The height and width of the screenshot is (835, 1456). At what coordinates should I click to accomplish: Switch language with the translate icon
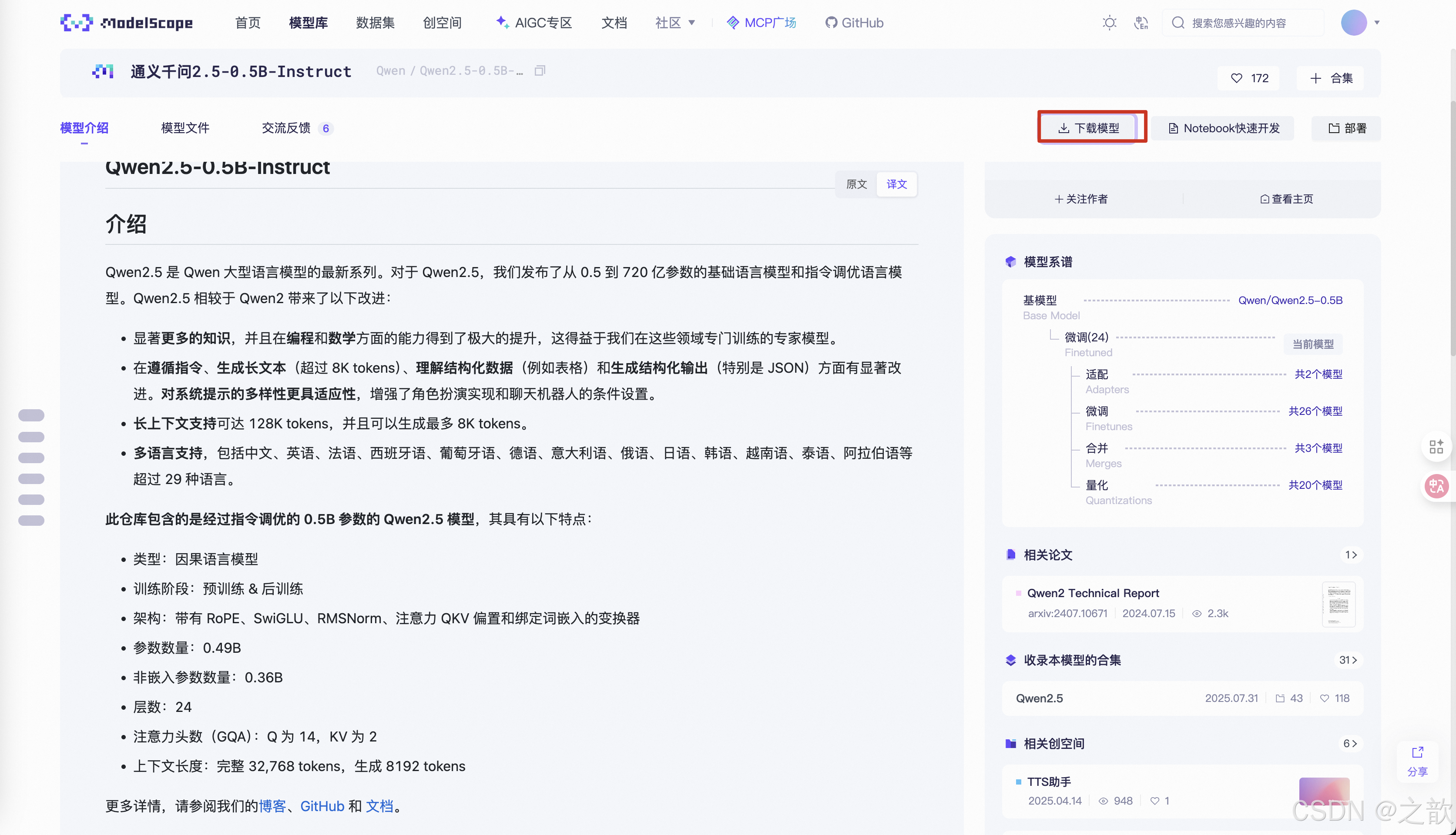pyautogui.click(x=1141, y=23)
